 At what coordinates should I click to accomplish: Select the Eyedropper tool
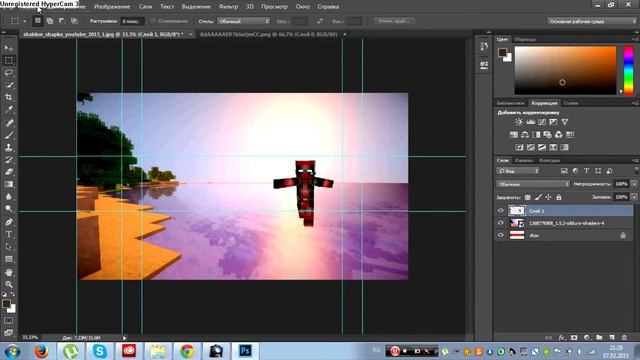coord(9,109)
